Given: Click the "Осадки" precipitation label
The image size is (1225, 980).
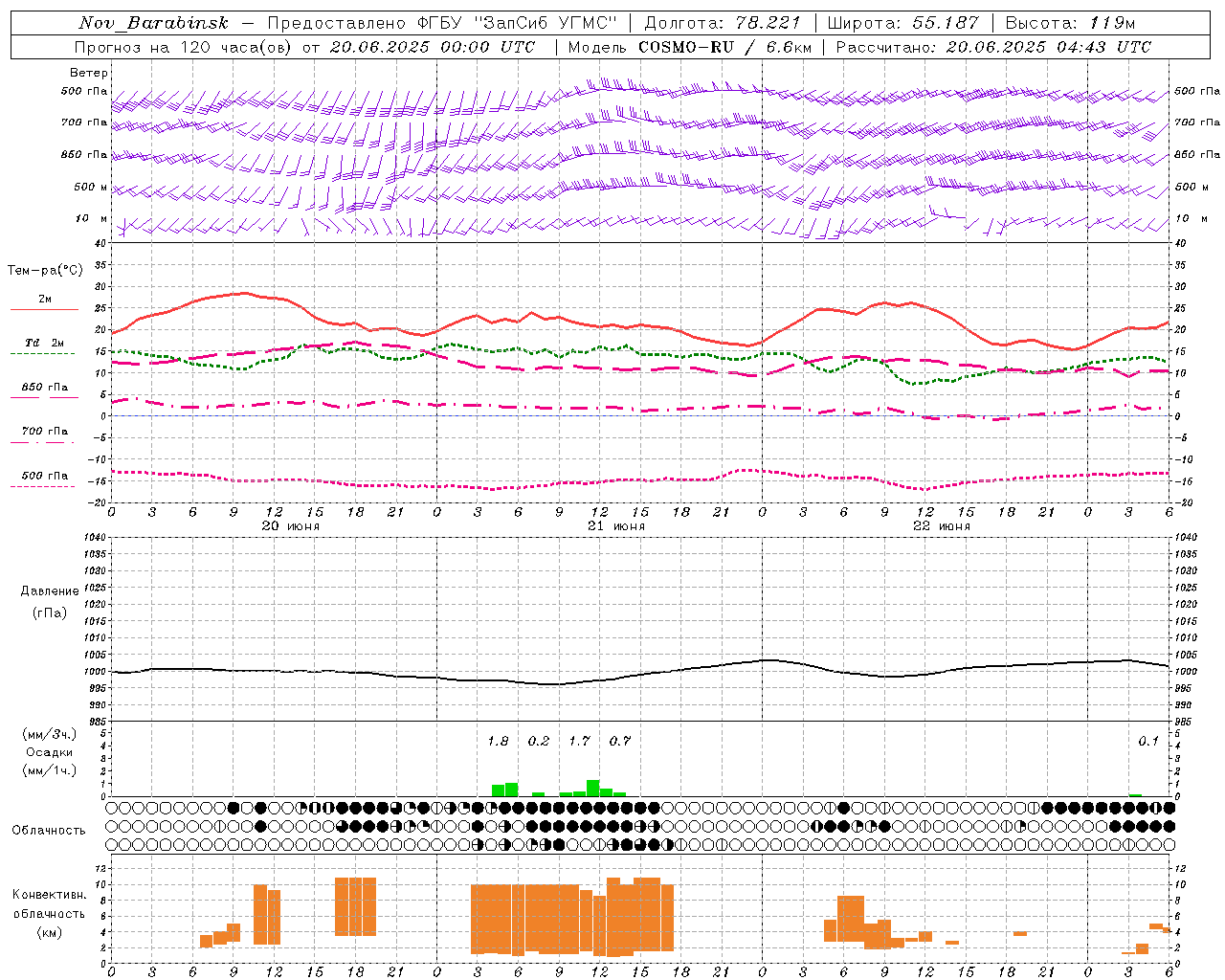Looking at the screenshot, I should point(49,752).
